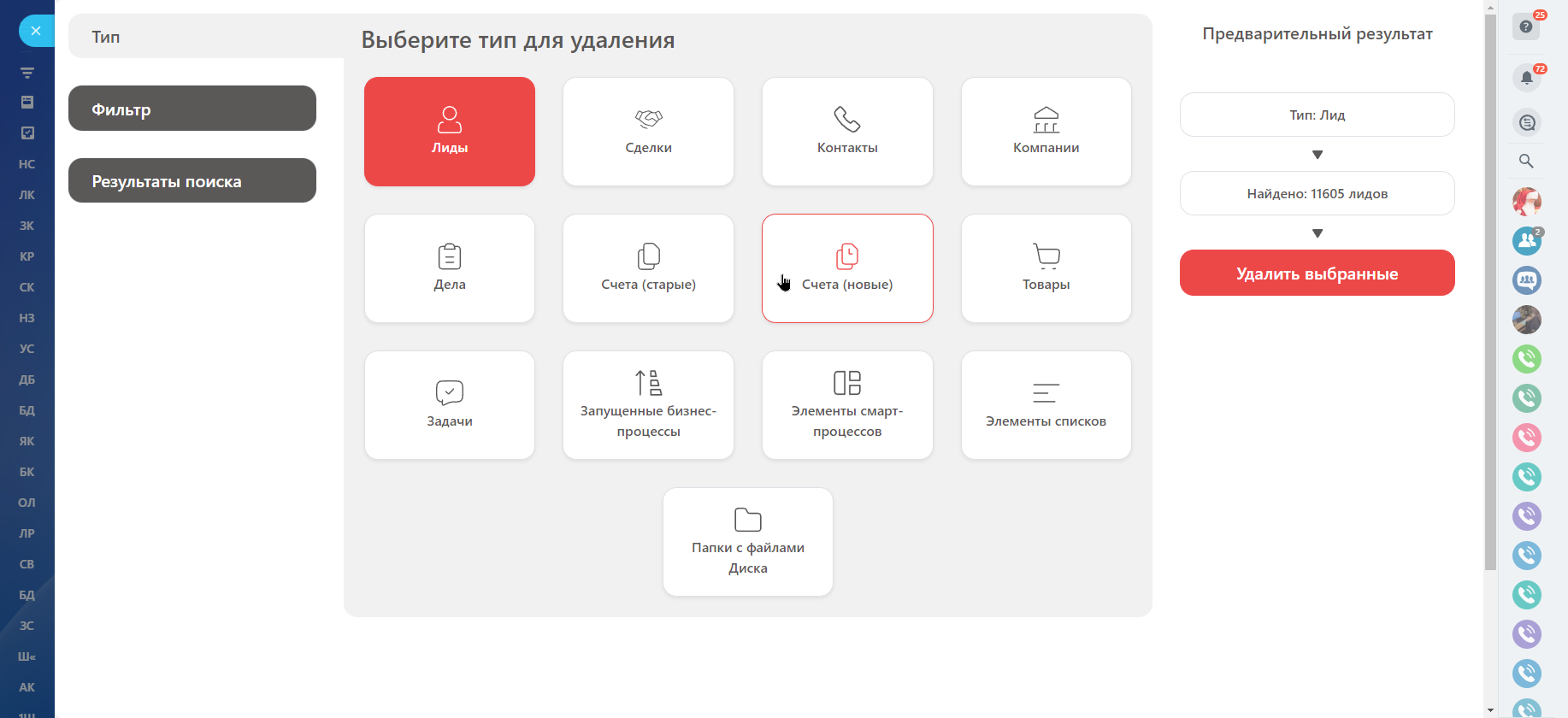The width and height of the screenshot is (1568, 718).
Task: Open the СК sidebar menu item
Action: pyautogui.click(x=27, y=287)
